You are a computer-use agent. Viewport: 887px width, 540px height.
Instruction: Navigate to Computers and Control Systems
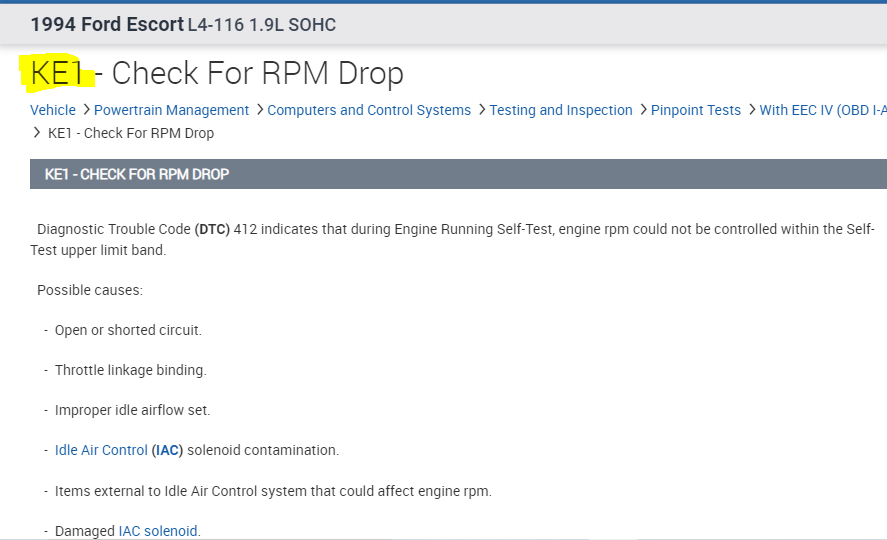click(x=369, y=110)
